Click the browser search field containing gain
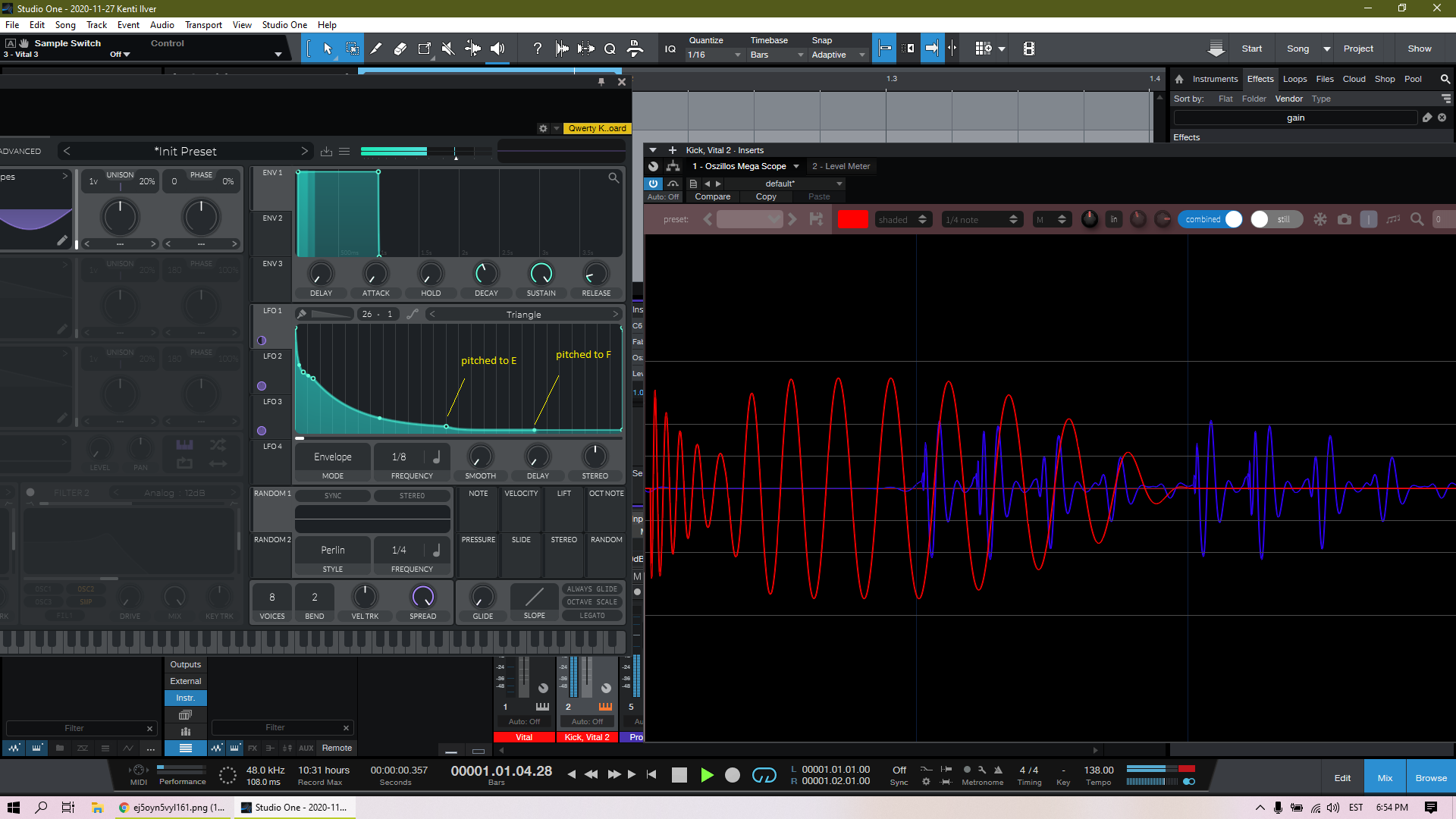Image resolution: width=1456 pixels, height=819 pixels. pos(1295,118)
